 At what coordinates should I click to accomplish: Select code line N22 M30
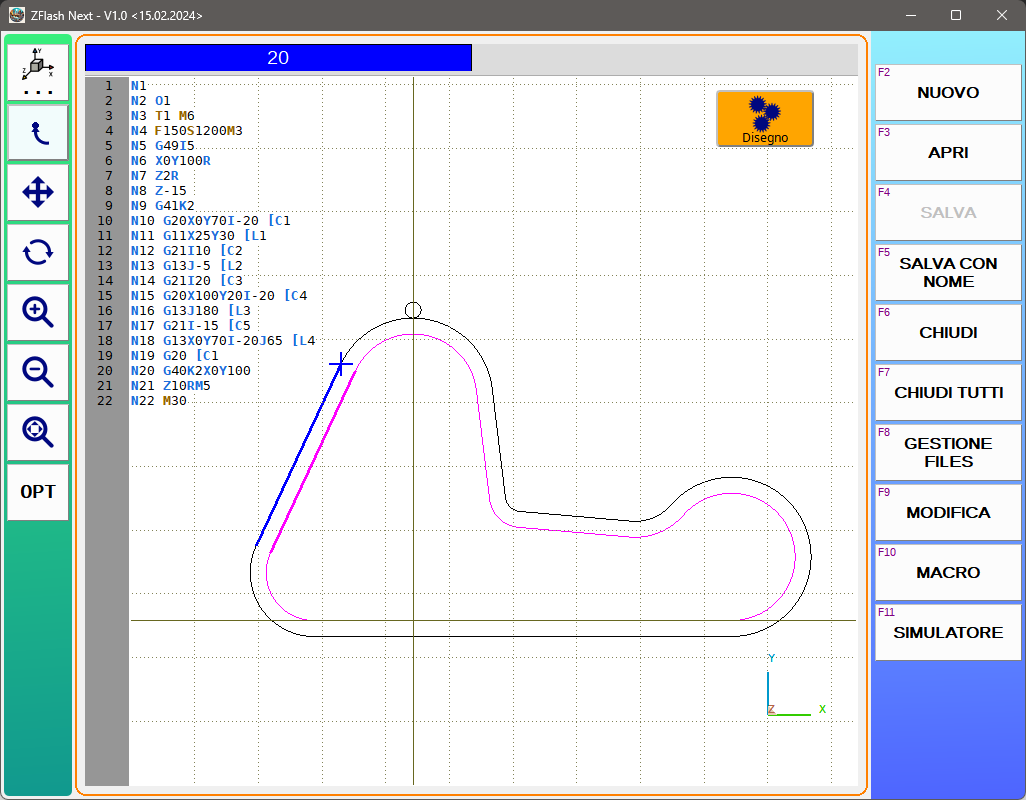point(160,401)
